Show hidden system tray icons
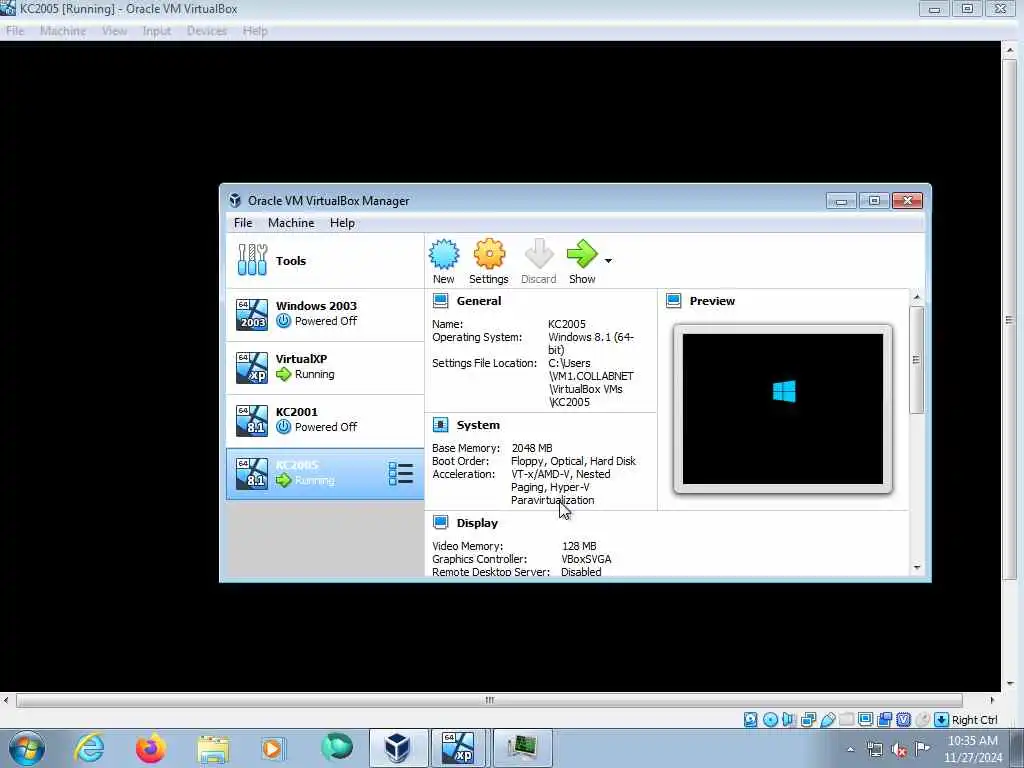The height and width of the screenshot is (768, 1024). pos(850,749)
